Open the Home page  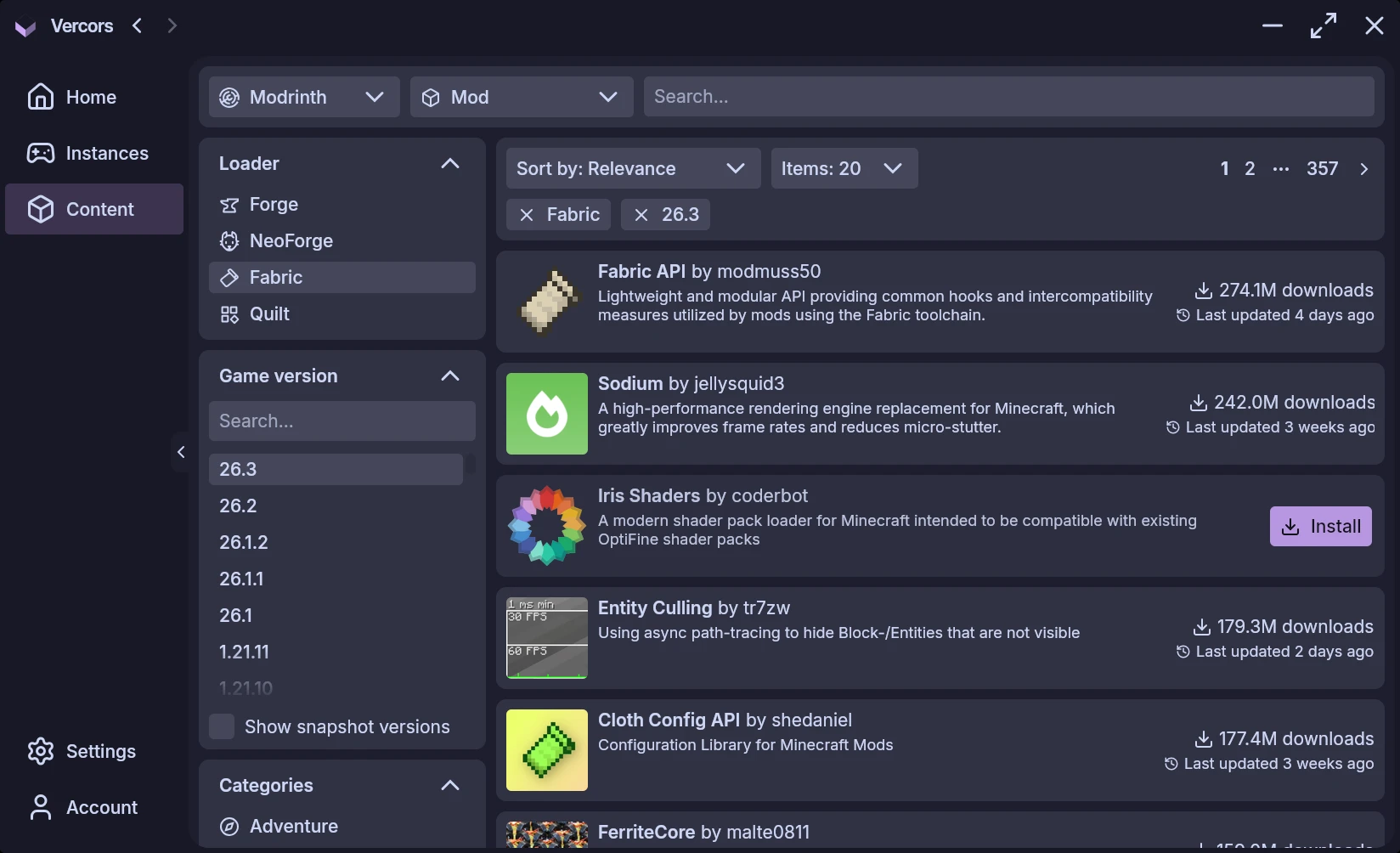pyautogui.click(x=94, y=97)
